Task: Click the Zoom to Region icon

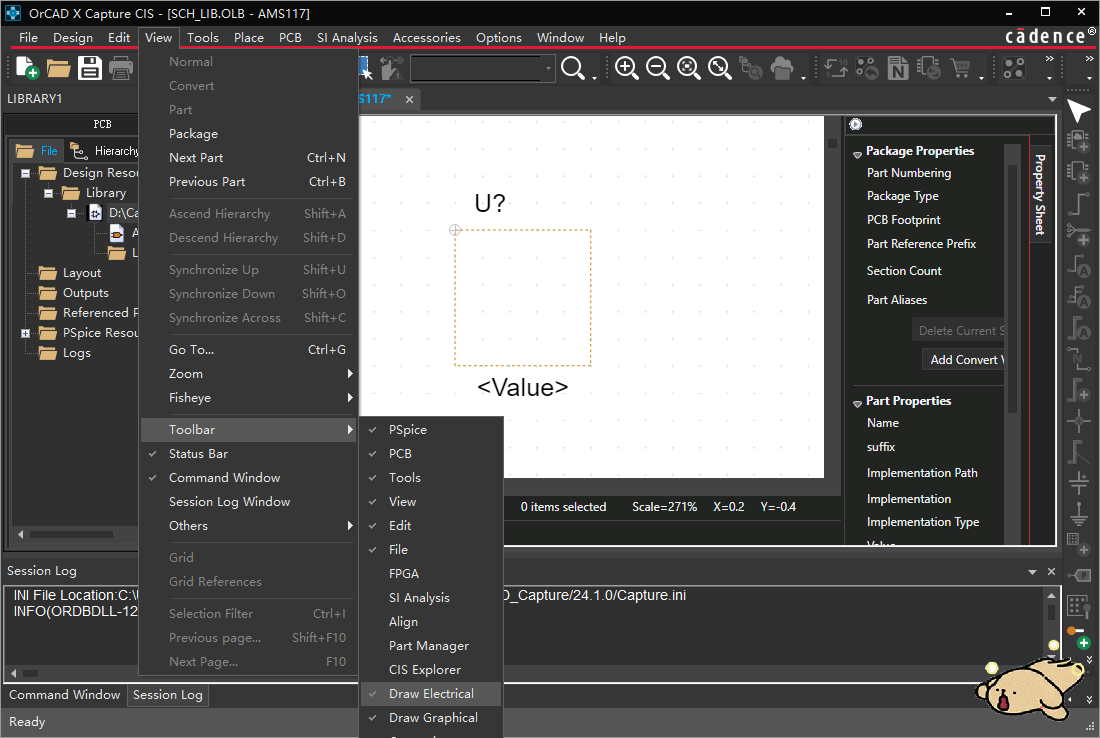Action: point(688,68)
